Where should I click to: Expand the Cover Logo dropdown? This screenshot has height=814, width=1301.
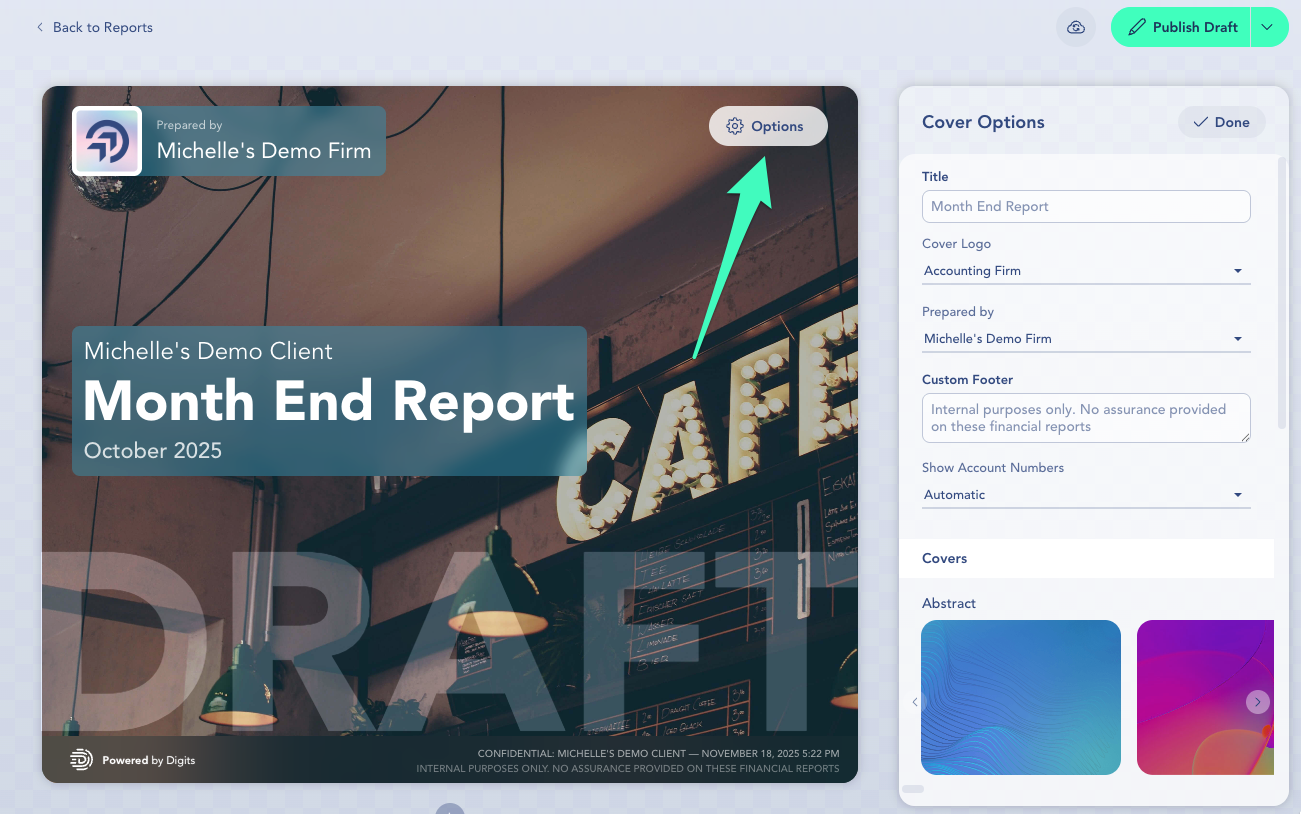click(x=1086, y=271)
